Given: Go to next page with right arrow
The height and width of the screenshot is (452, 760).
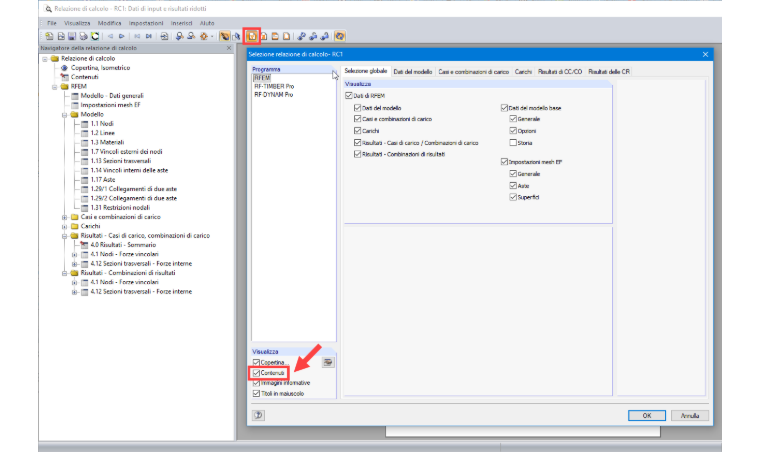Looking at the screenshot, I should (122, 36).
